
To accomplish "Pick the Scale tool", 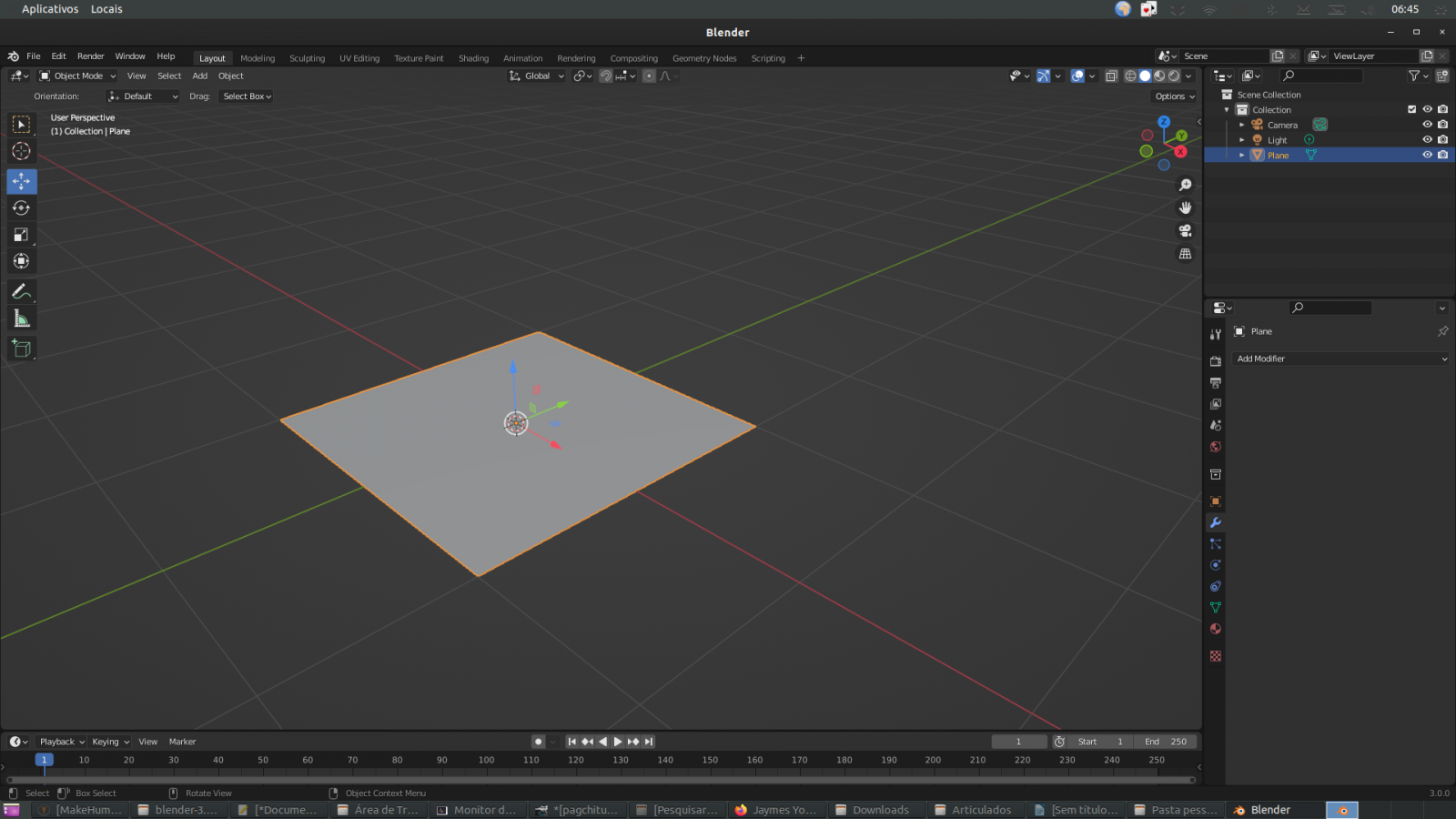I will click(x=21, y=235).
